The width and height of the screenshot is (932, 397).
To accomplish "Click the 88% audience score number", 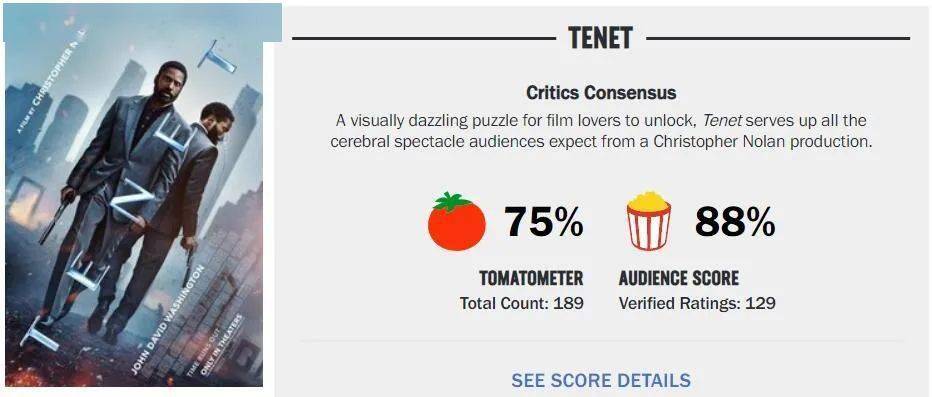I will click(x=735, y=222).
